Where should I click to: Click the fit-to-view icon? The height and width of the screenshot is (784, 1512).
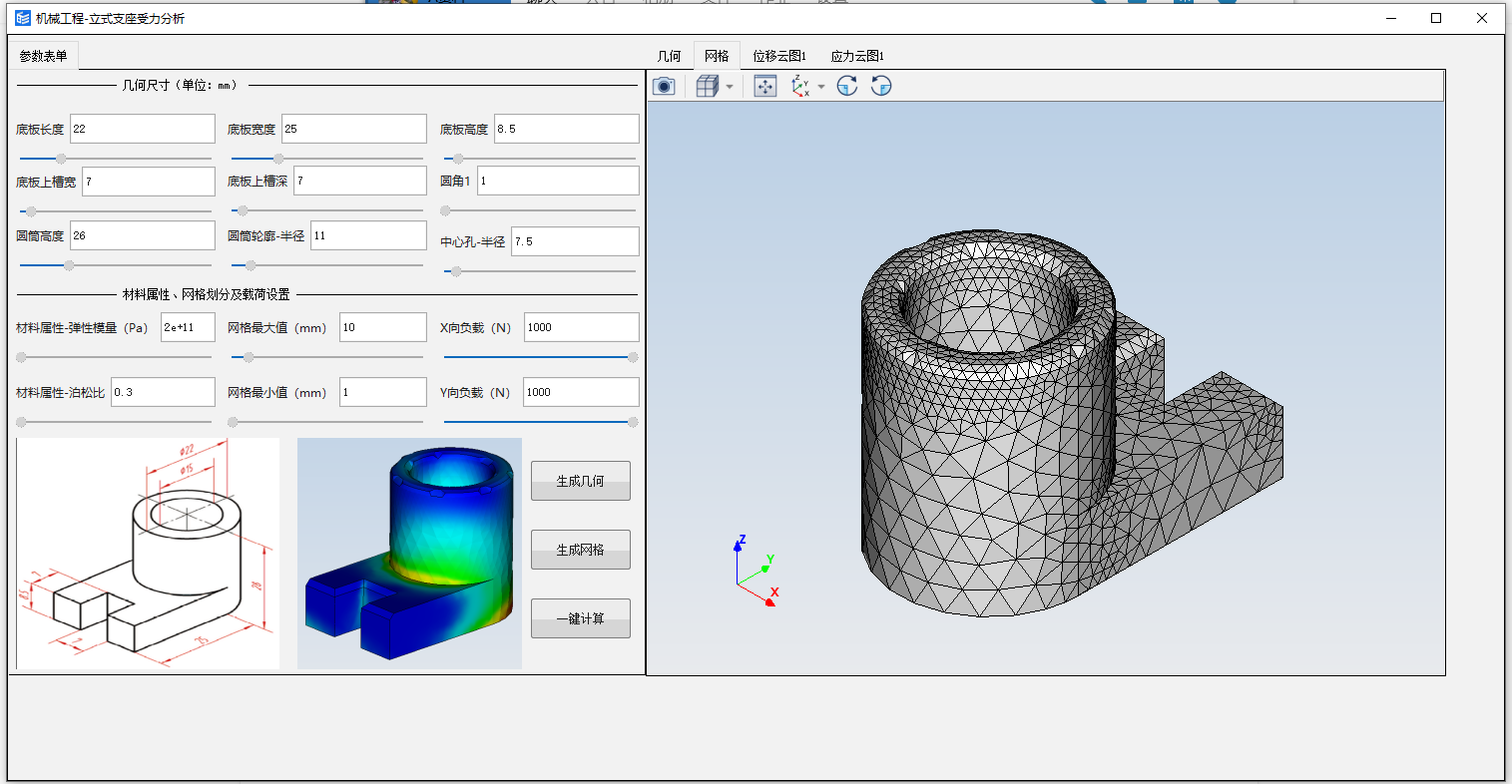(765, 87)
